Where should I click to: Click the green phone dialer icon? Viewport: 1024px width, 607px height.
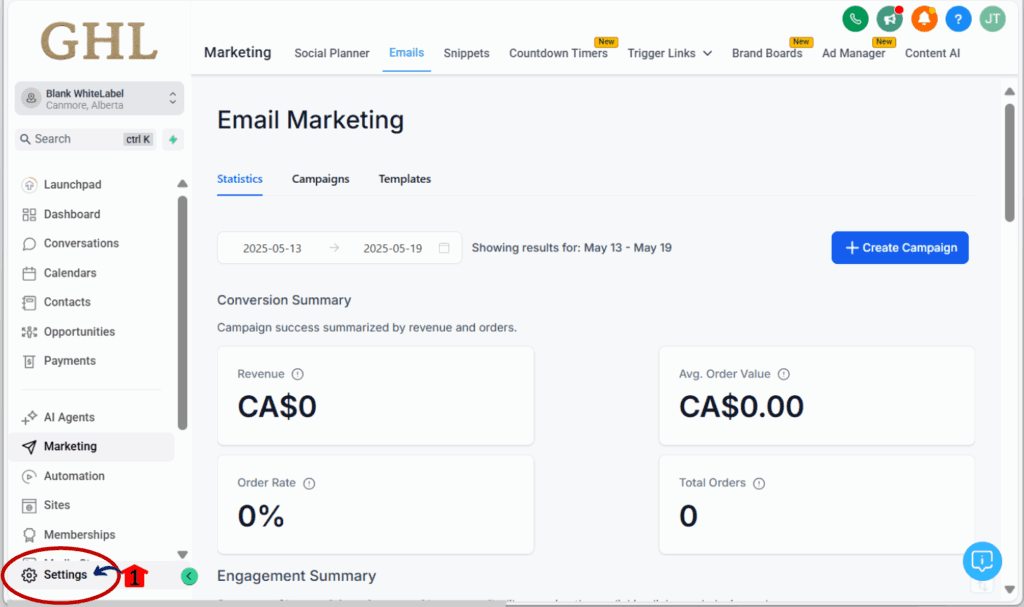(x=855, y=19)
